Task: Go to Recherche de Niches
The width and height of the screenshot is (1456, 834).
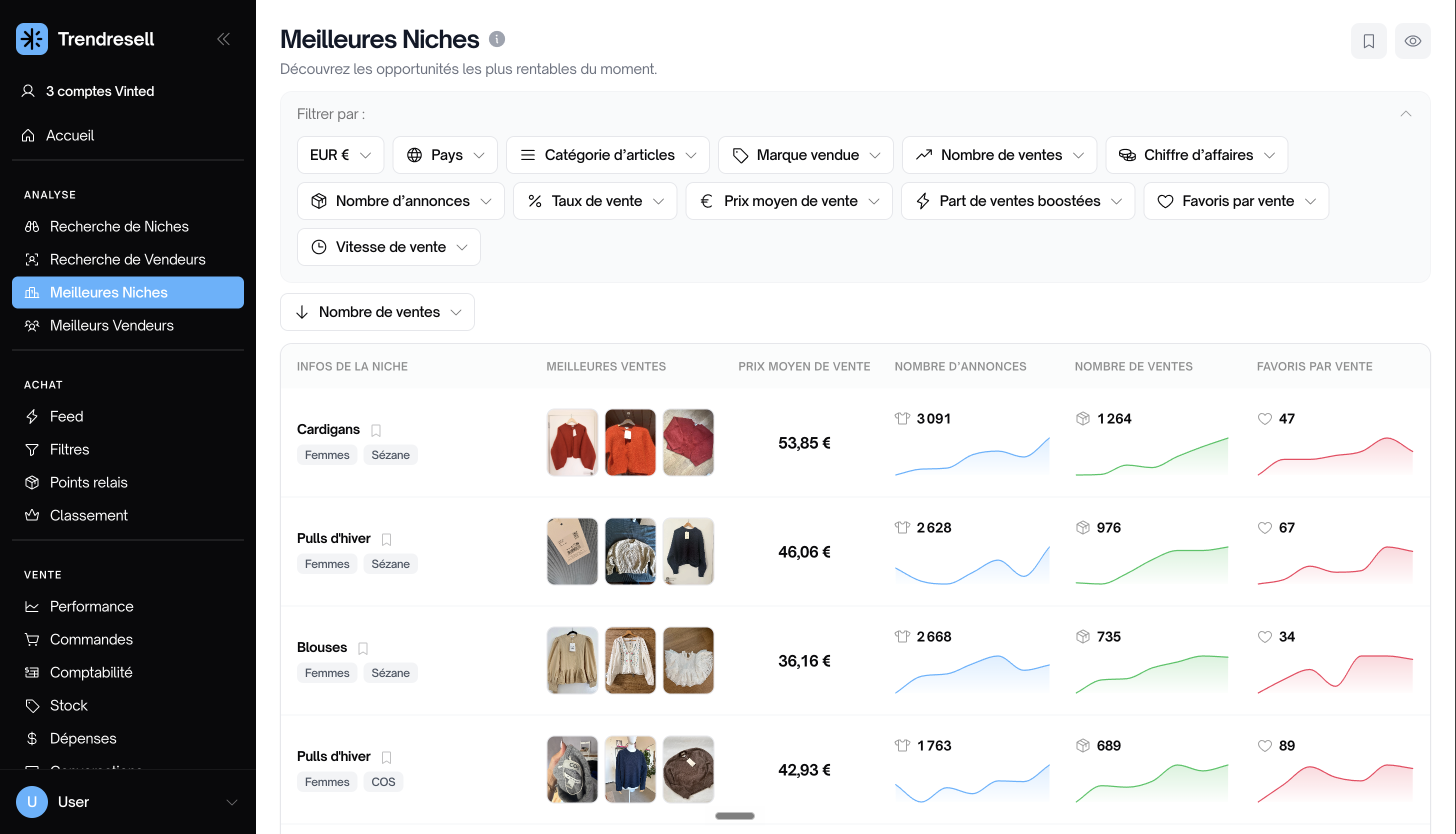Action: point(127,226)
